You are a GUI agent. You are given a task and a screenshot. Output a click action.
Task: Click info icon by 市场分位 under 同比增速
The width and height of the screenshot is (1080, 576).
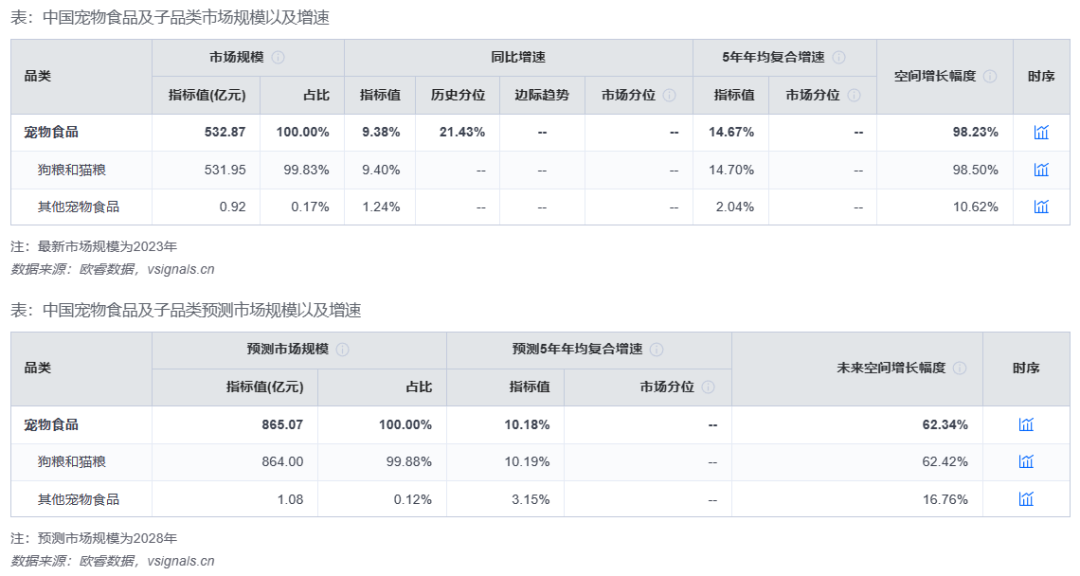(x=669, y=95)
